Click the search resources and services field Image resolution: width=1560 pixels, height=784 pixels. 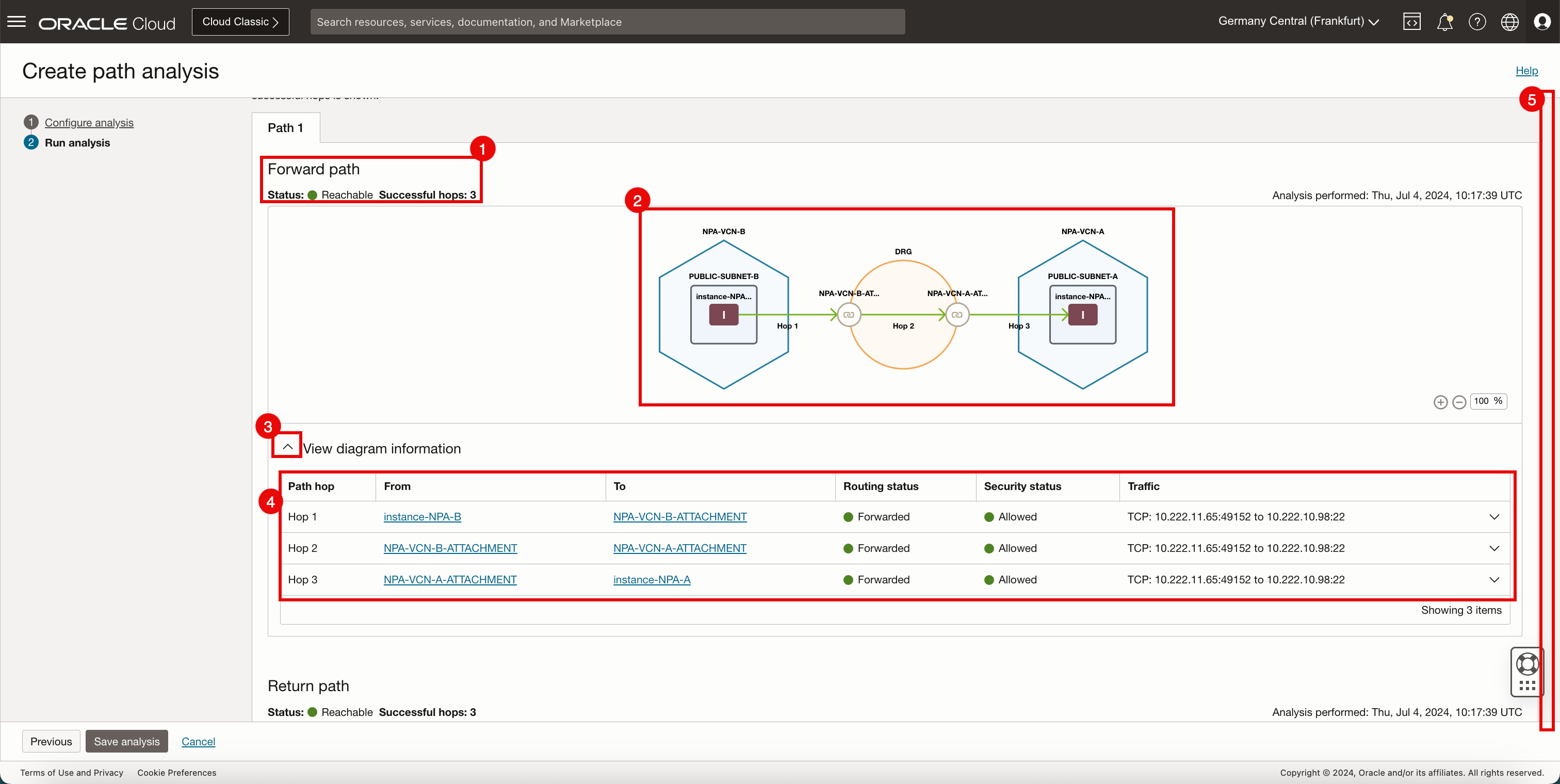(607, 22)
